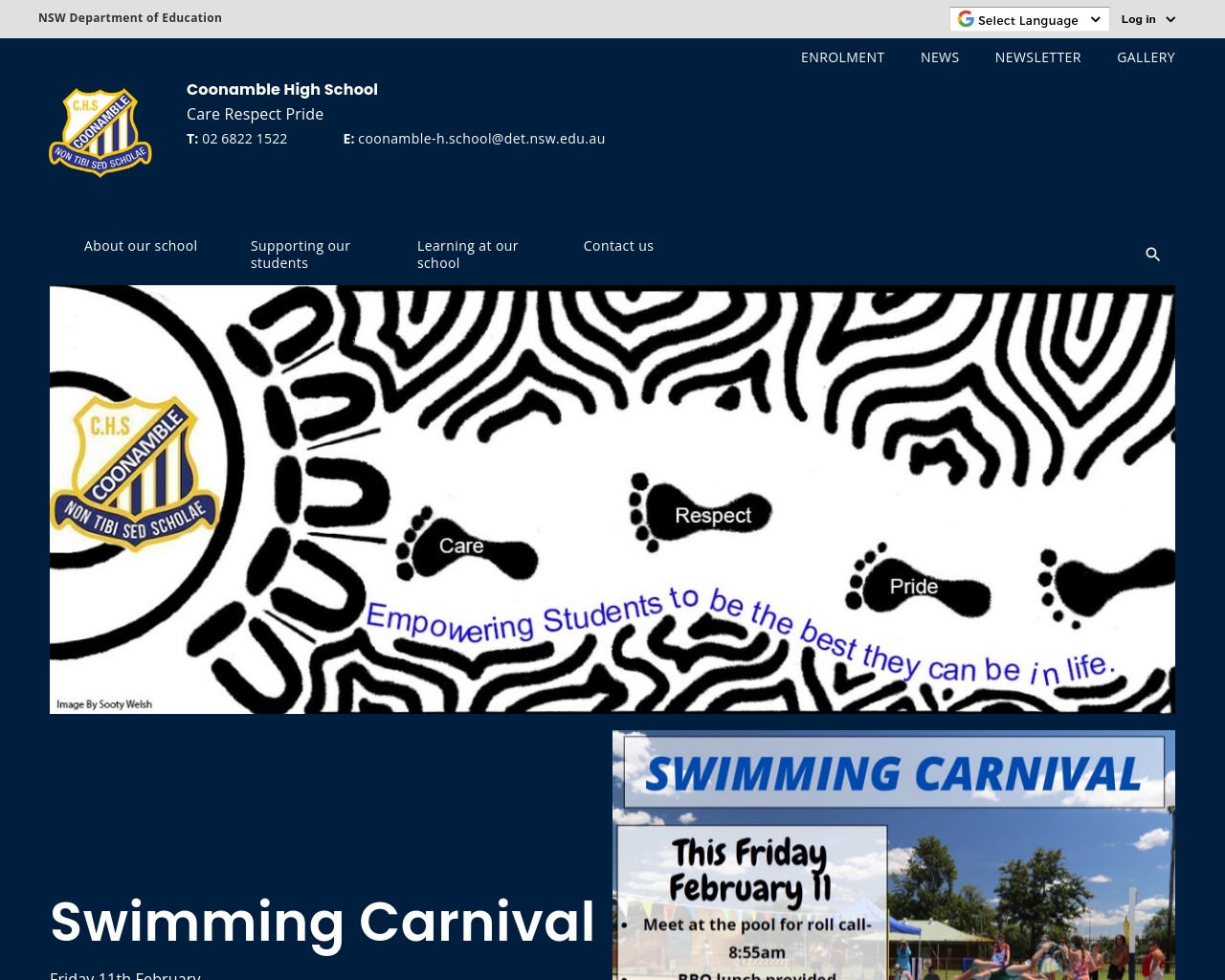Expand the Log in menu
The width and height of the screenshot is (1225, 980).
(x=1138, y=19)
